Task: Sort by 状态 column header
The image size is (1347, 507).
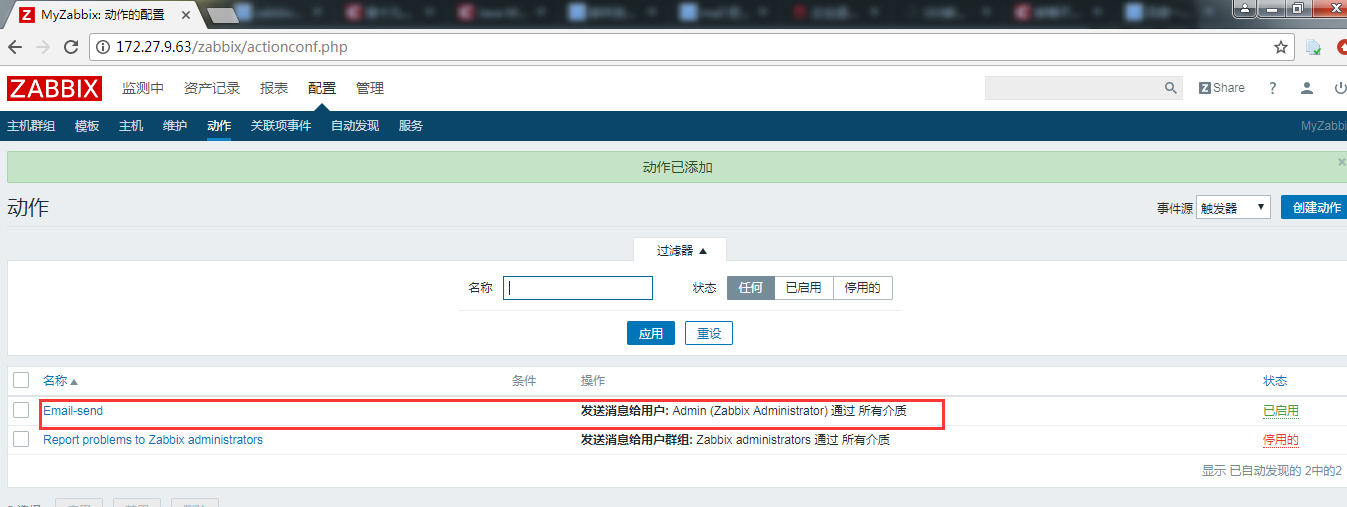Action: click(1275, 381)
